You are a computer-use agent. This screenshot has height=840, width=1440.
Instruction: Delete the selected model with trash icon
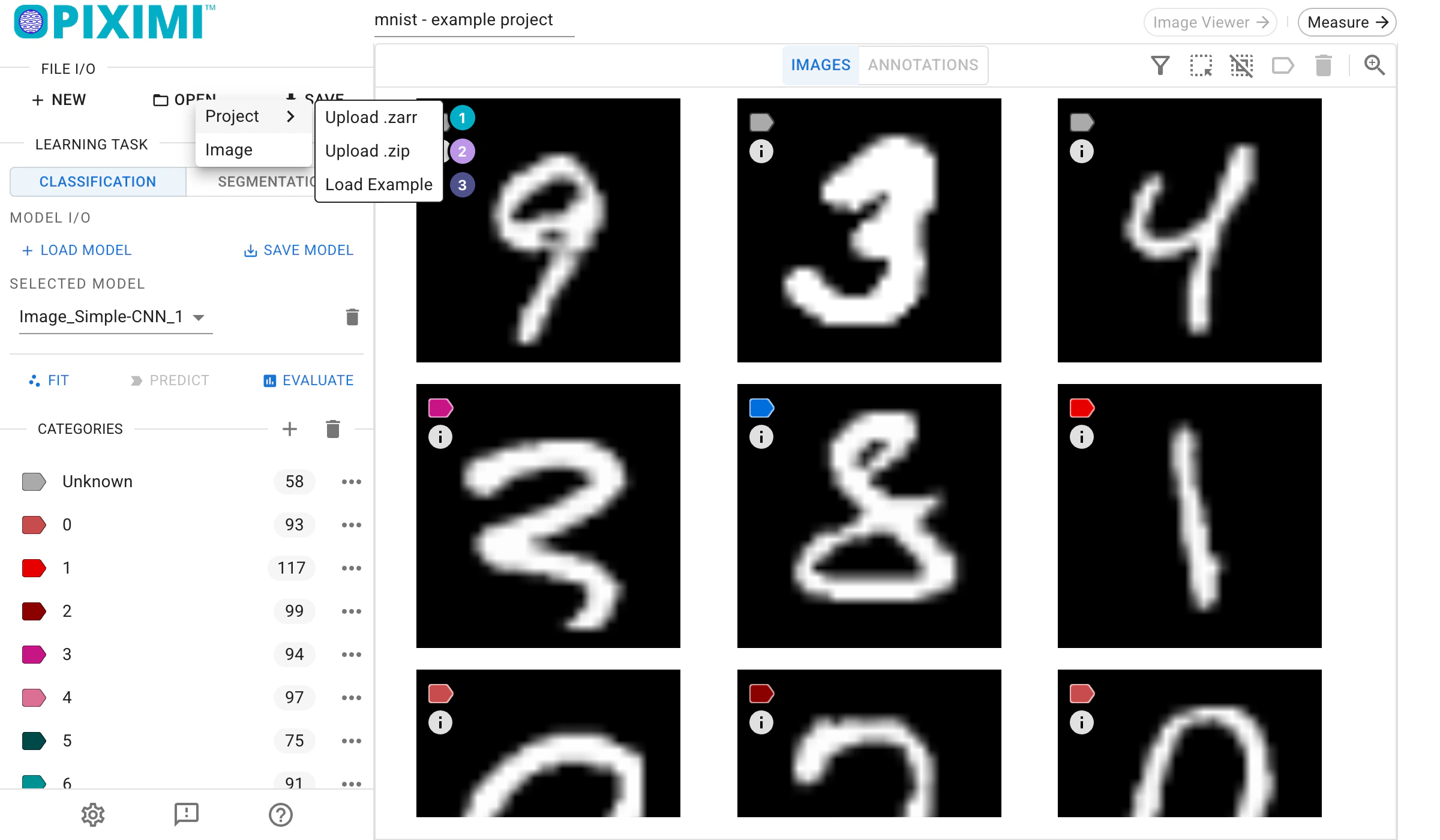[352, 317]
